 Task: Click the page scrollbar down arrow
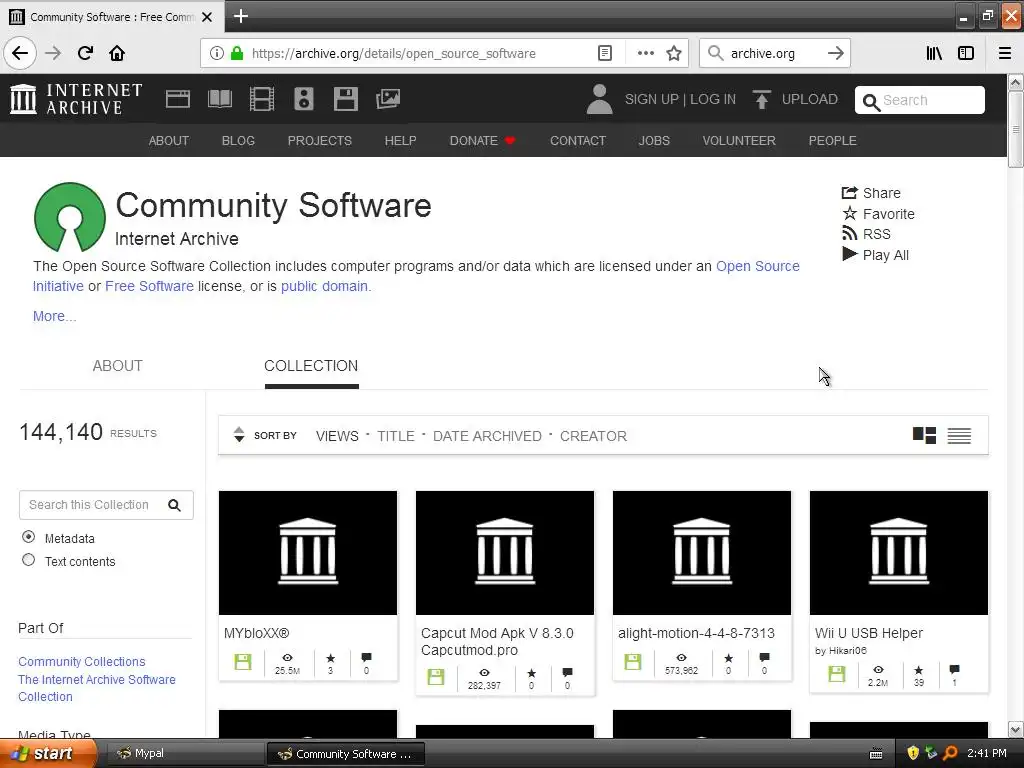coord(1016,729)
